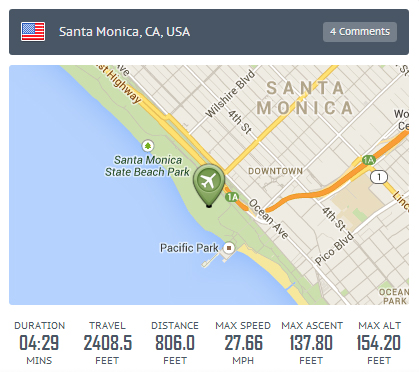Click the United States flag icon
This screenshot has height=372, width=419.
pyautogui.click(x=33, y=32)
